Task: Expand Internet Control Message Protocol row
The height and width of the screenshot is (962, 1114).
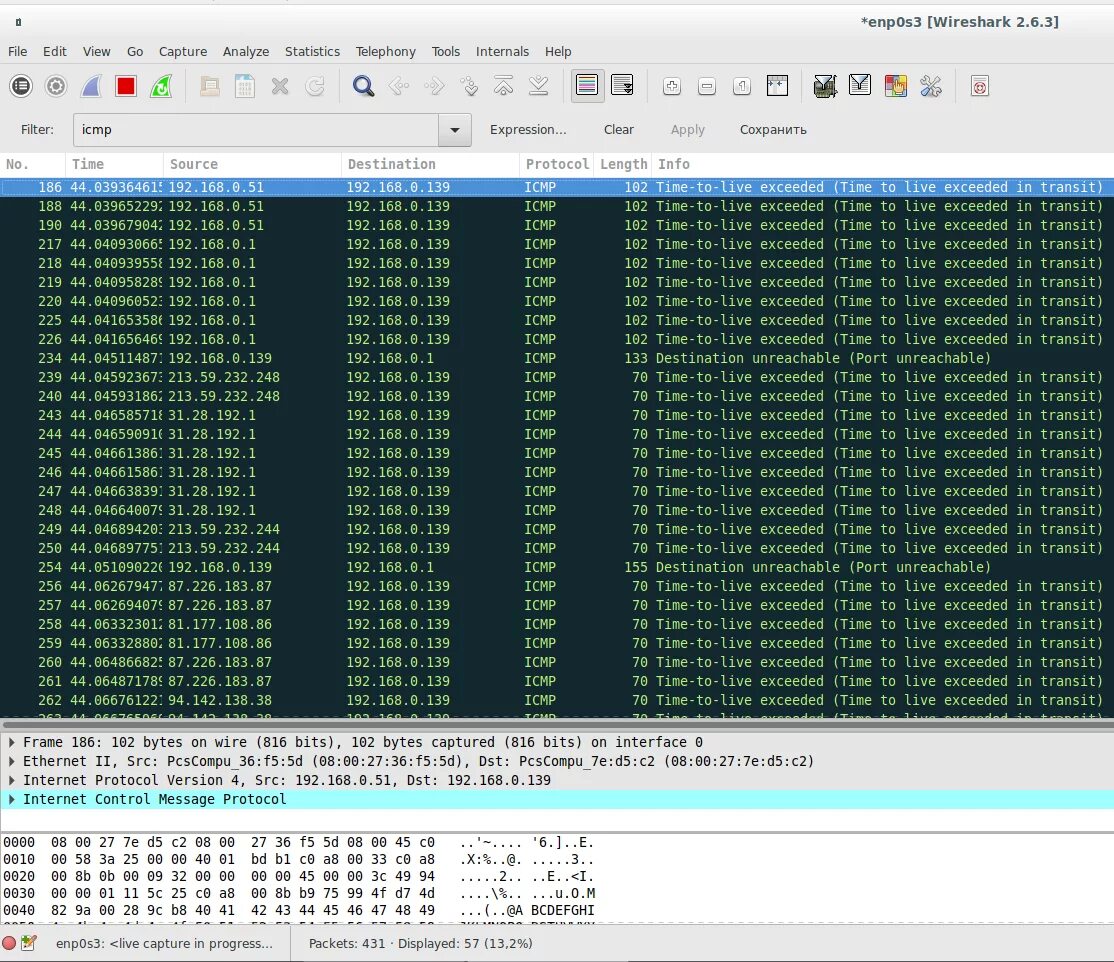Action: coord(11,799)
